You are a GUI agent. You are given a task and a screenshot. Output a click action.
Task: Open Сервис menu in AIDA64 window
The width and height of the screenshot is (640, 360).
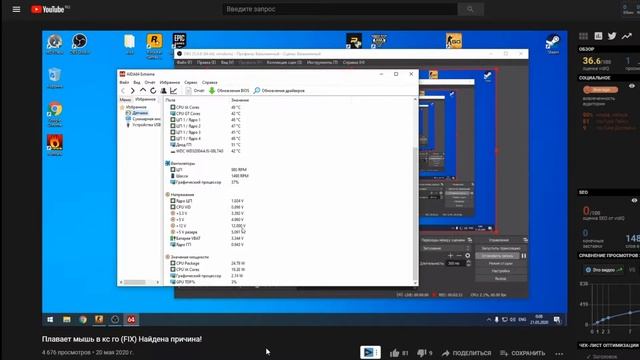pyautogui.click(x=190, y=82)
